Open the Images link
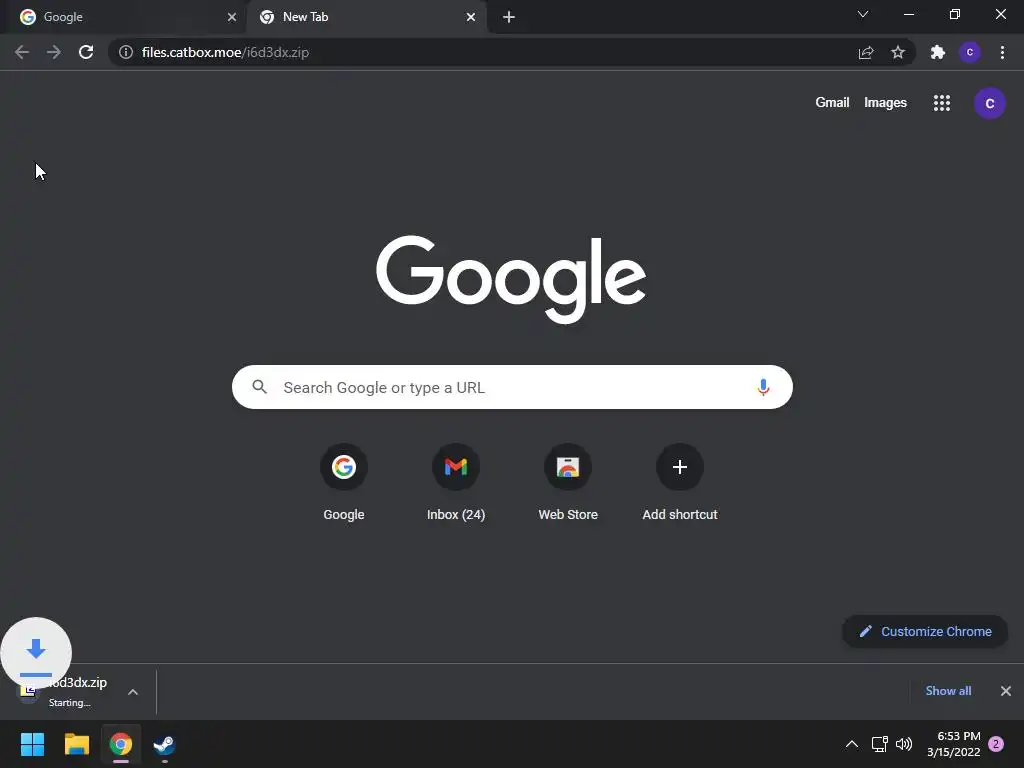The image size is (1024, 768). coord(885,103)
